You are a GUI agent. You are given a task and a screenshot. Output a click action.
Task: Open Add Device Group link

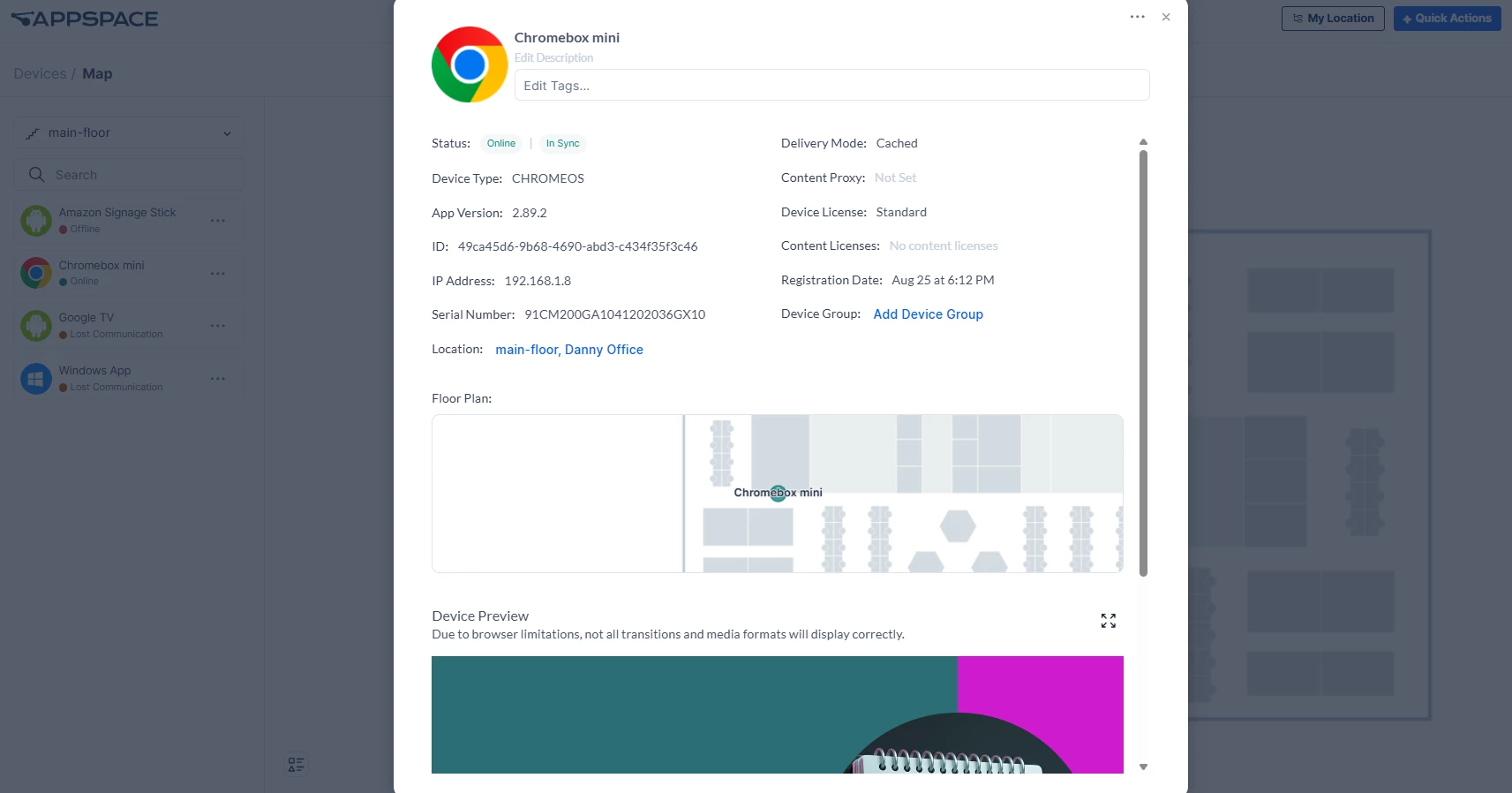pos(928,314)
